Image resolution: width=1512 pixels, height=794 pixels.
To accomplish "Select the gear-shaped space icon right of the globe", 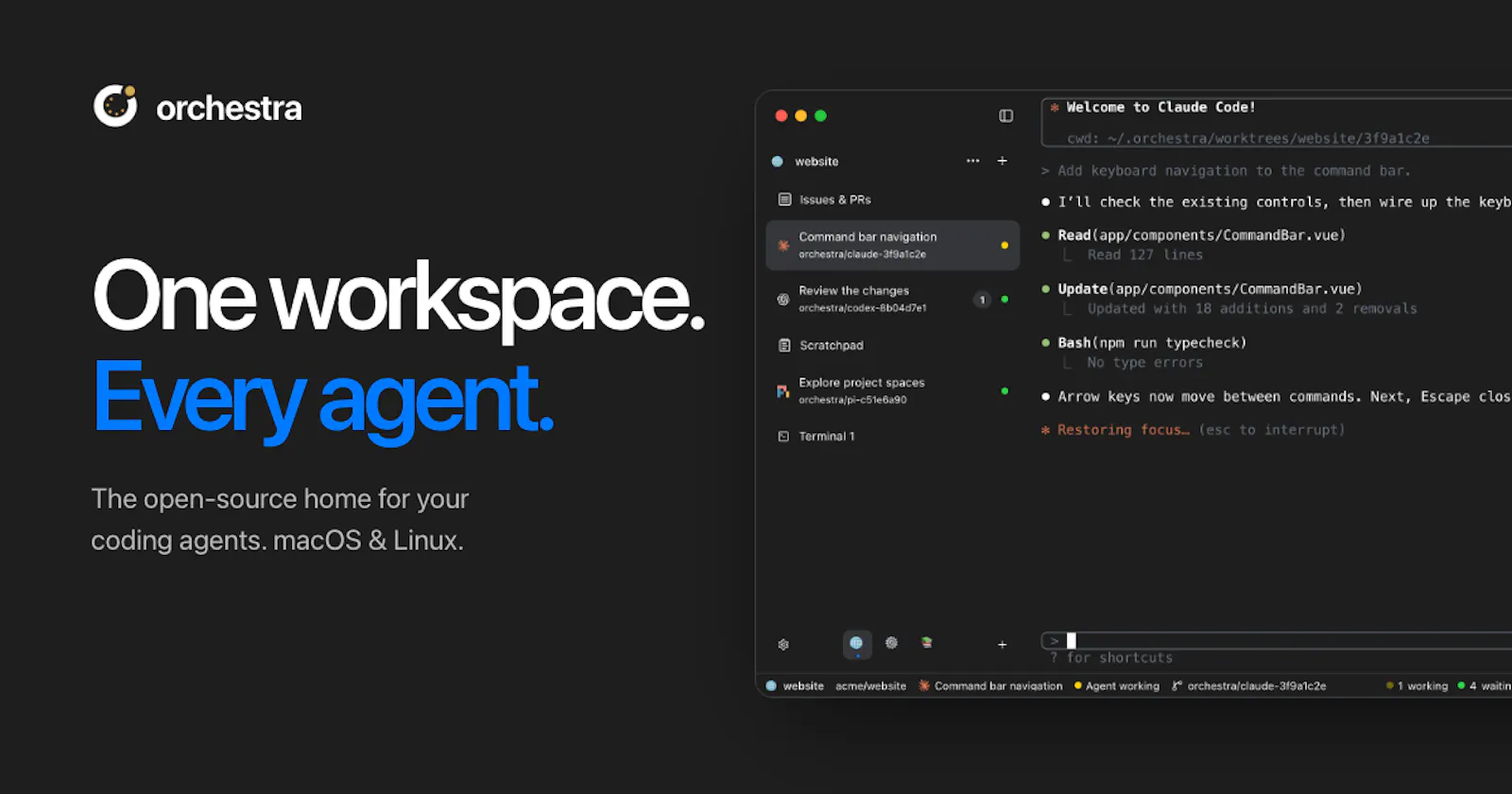I will [891, 643].
